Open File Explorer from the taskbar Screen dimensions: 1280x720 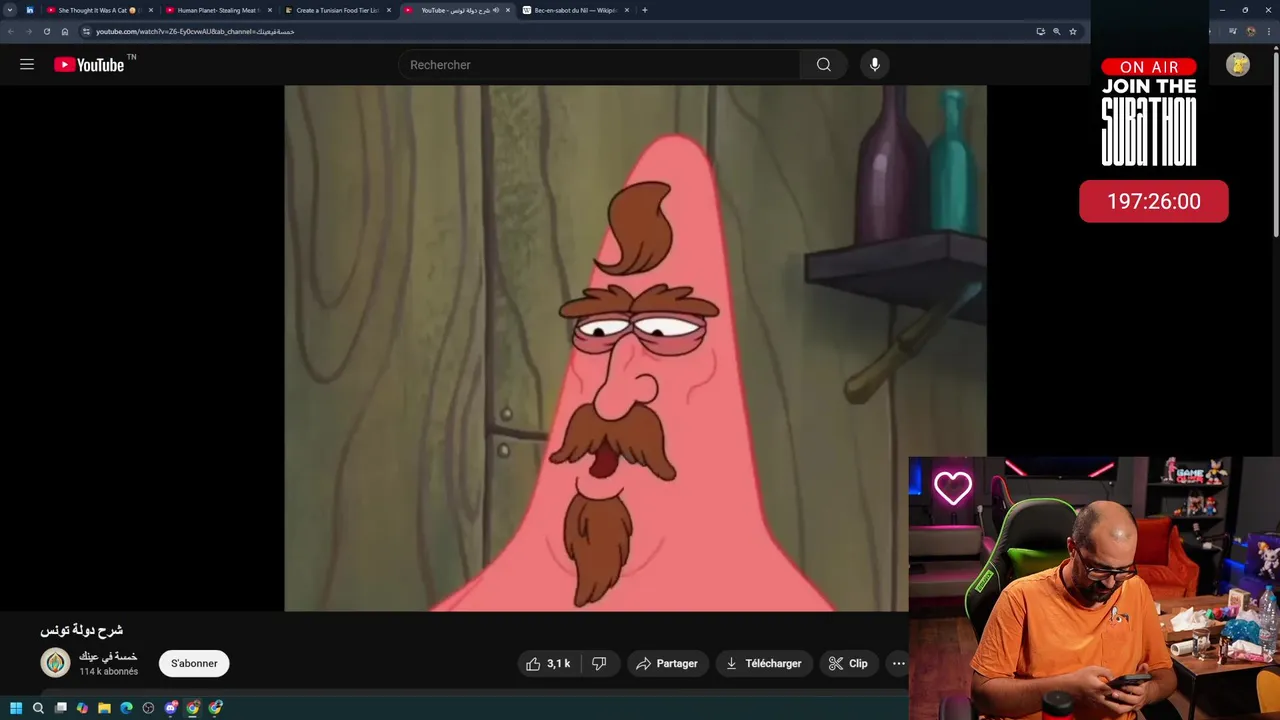pyautogui.click(x=104, y=708)
